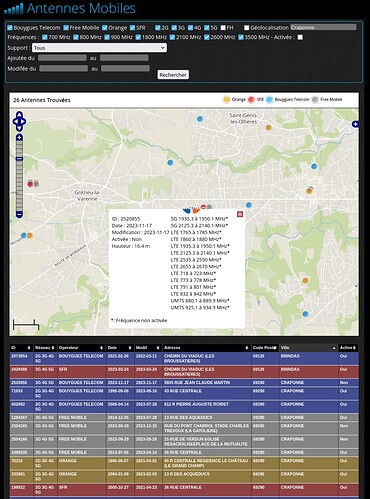Check the Activée checkbox

[x=300, y=37]
